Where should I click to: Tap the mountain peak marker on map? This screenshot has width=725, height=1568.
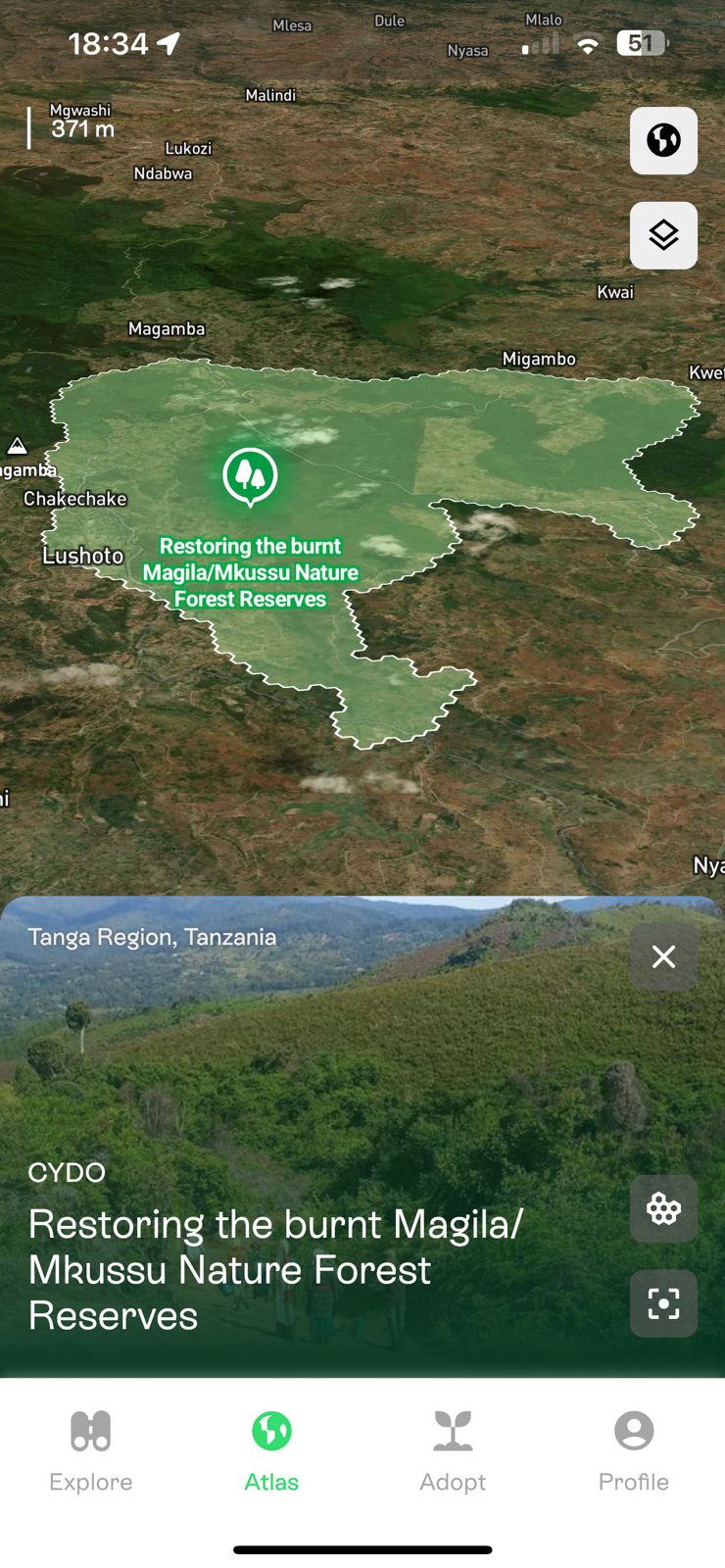point(17,447)
